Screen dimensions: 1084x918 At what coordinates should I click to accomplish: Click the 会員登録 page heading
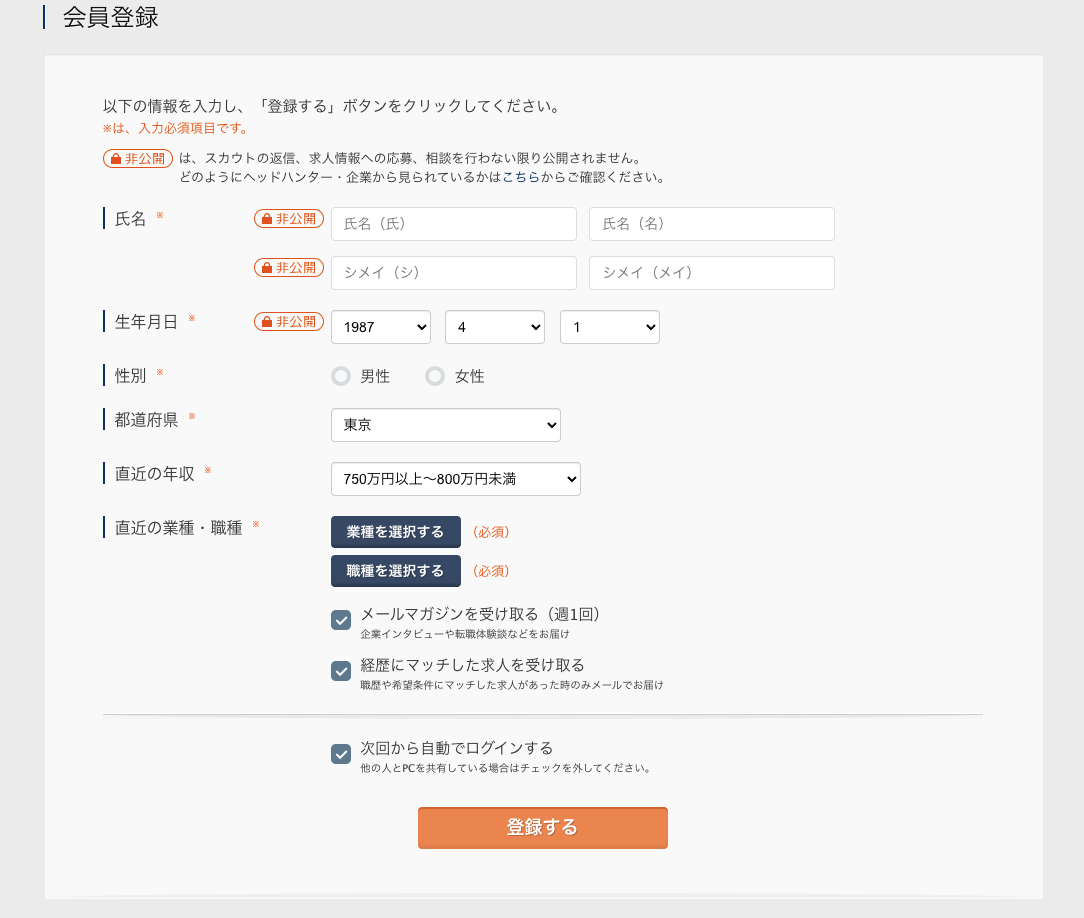111,17
